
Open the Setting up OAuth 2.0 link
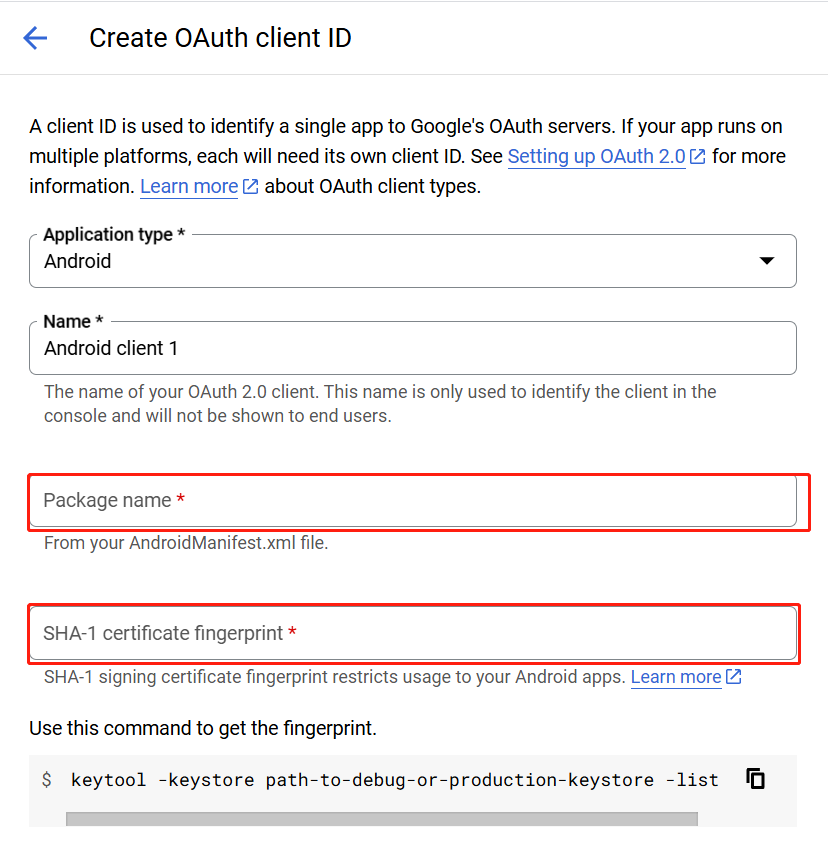coord(595,156)
